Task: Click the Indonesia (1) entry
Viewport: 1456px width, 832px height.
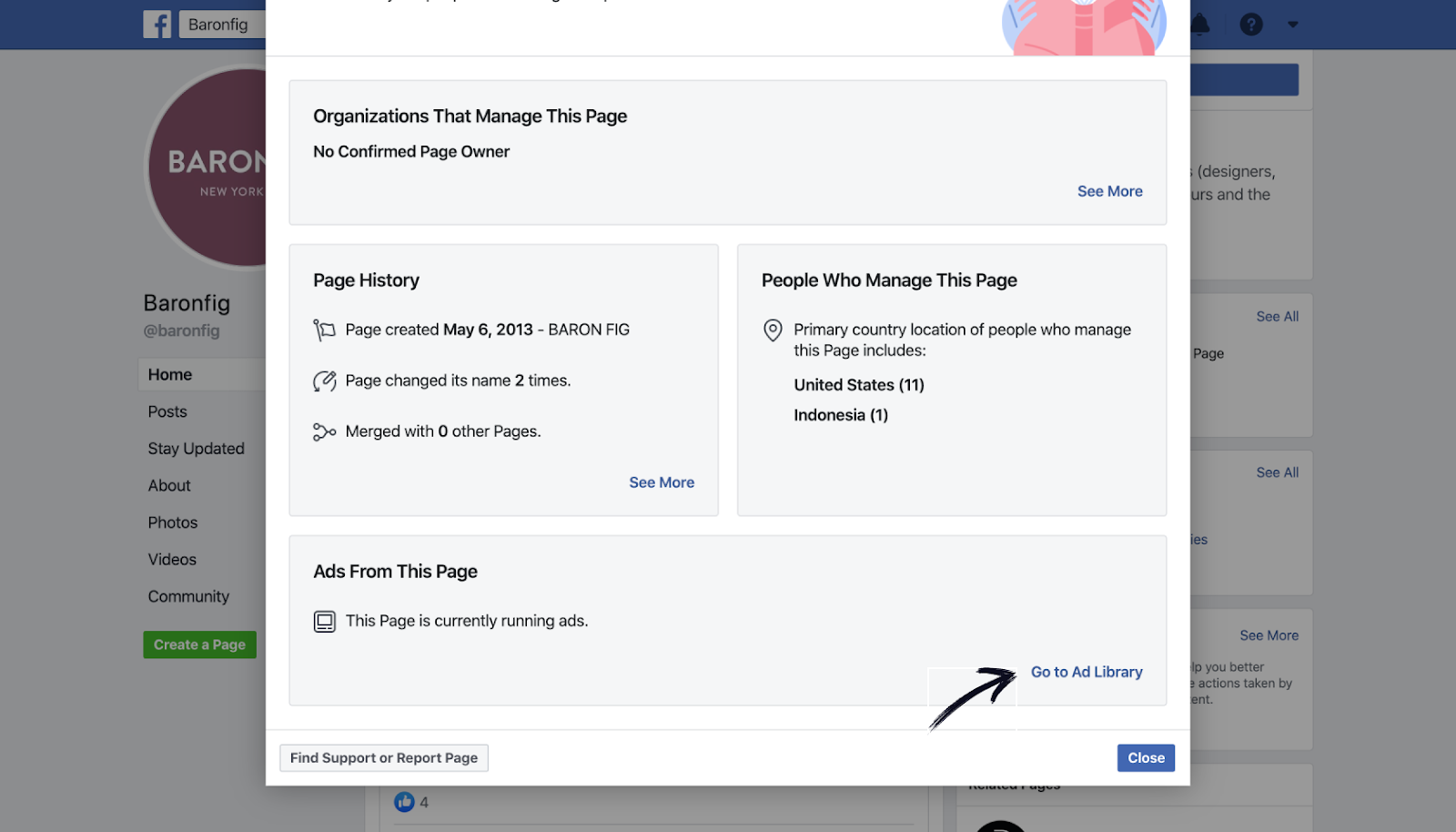Action: pos(840,415)
